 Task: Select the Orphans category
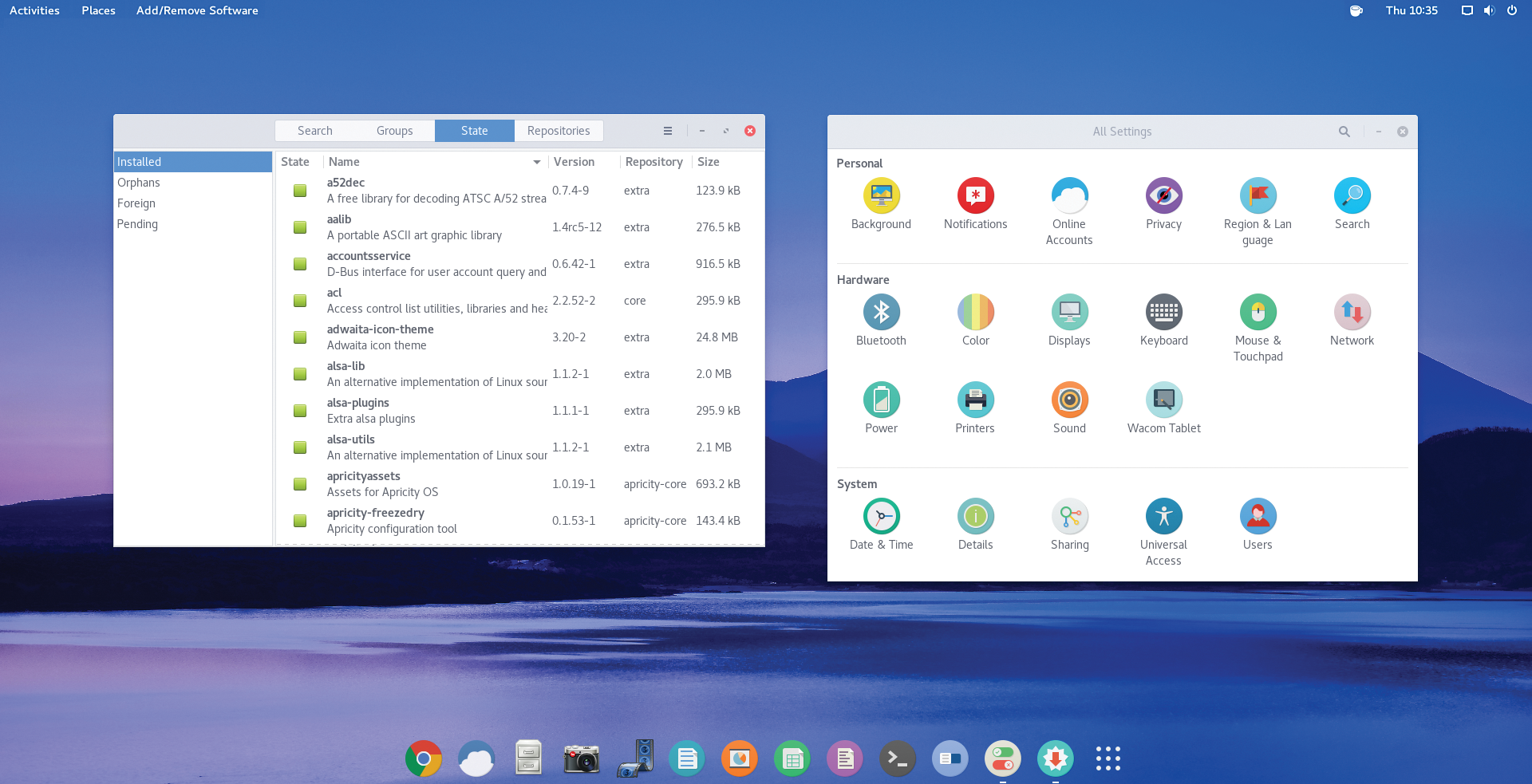[139, 182]
